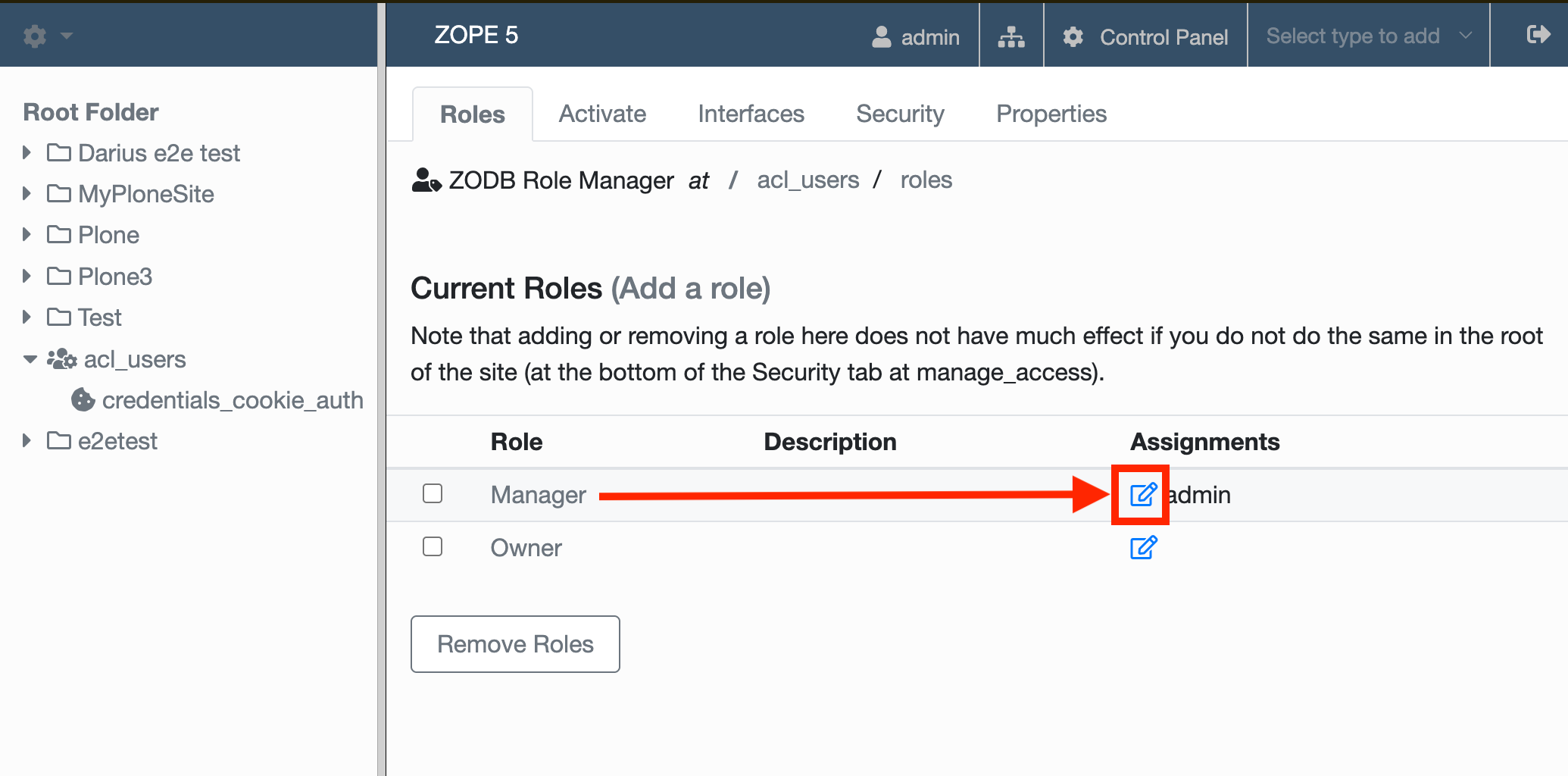This screenshot has height=776, width=1568.
Task: Open the Select type to add dropdown
Action: (1369, 36)
